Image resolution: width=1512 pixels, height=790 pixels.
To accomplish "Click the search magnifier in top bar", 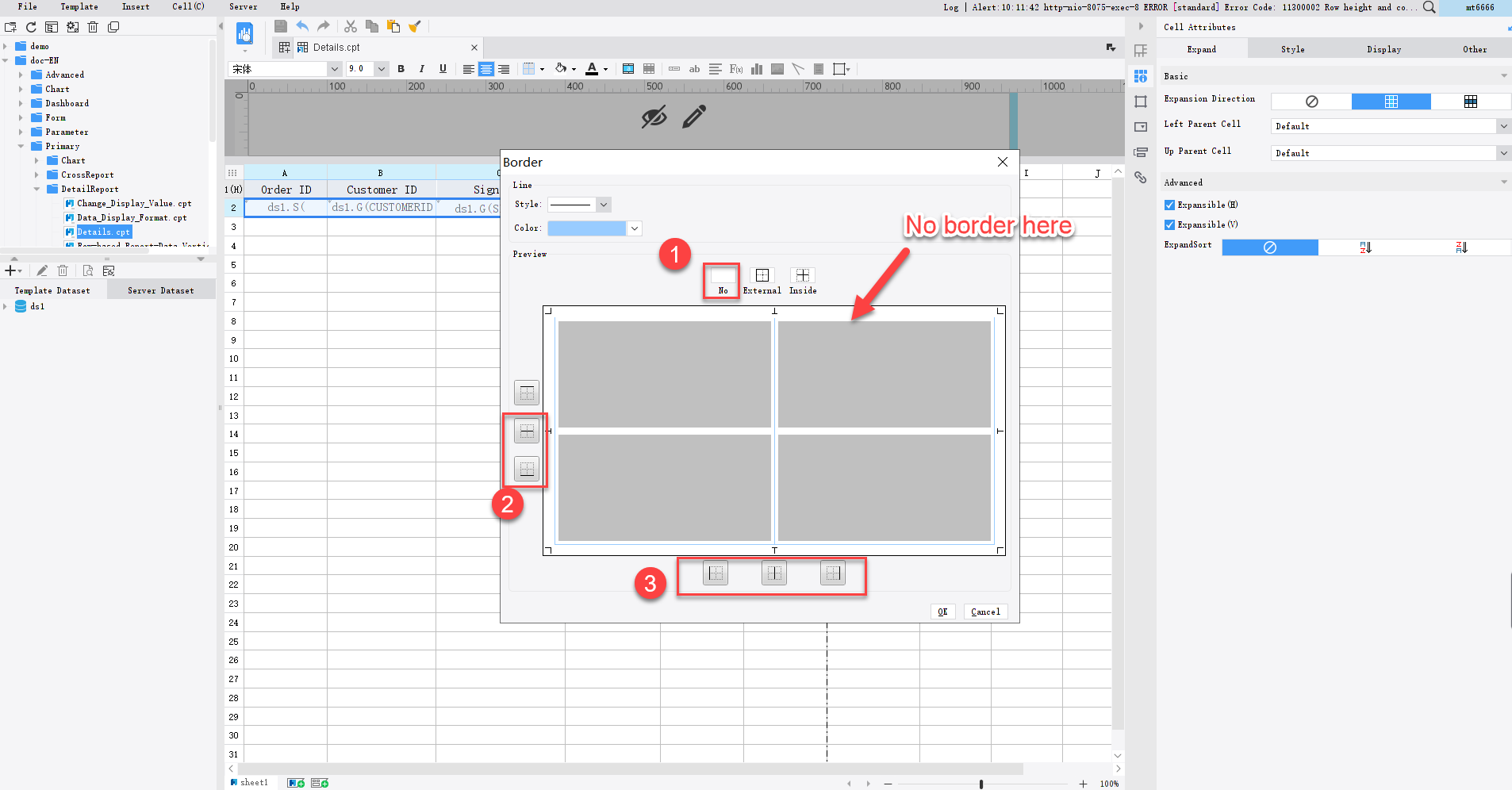I will [1429, 7].
